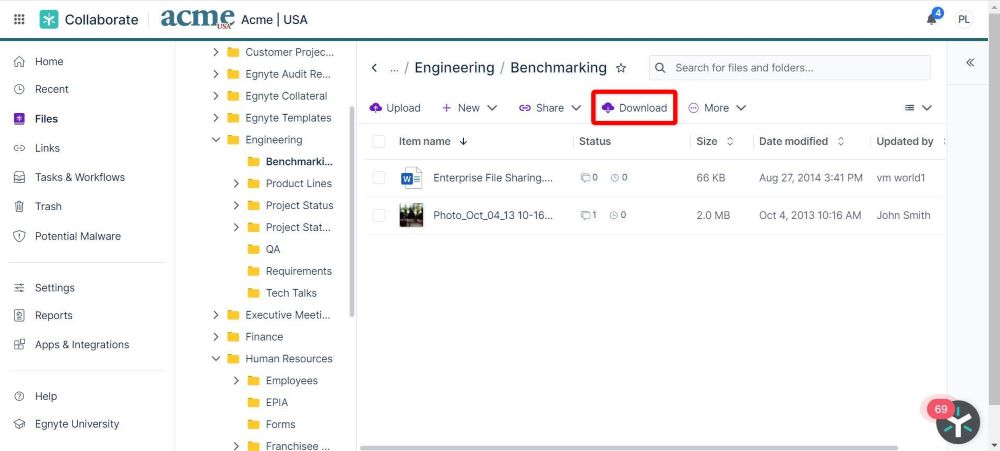Collapse the right panel with double-chevron
The height and width of the screenshot is (451, 1000).
point(970,63)
